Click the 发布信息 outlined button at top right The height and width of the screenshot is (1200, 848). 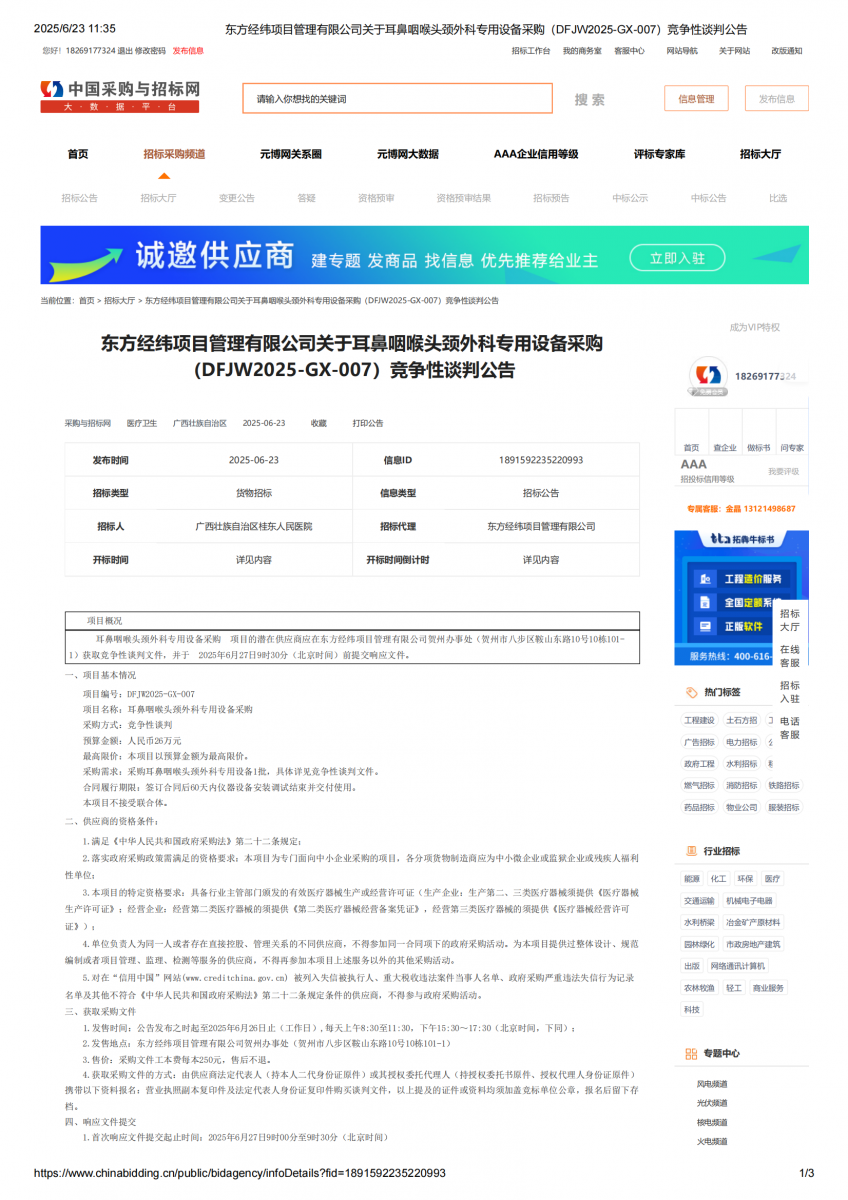point(777,99)
